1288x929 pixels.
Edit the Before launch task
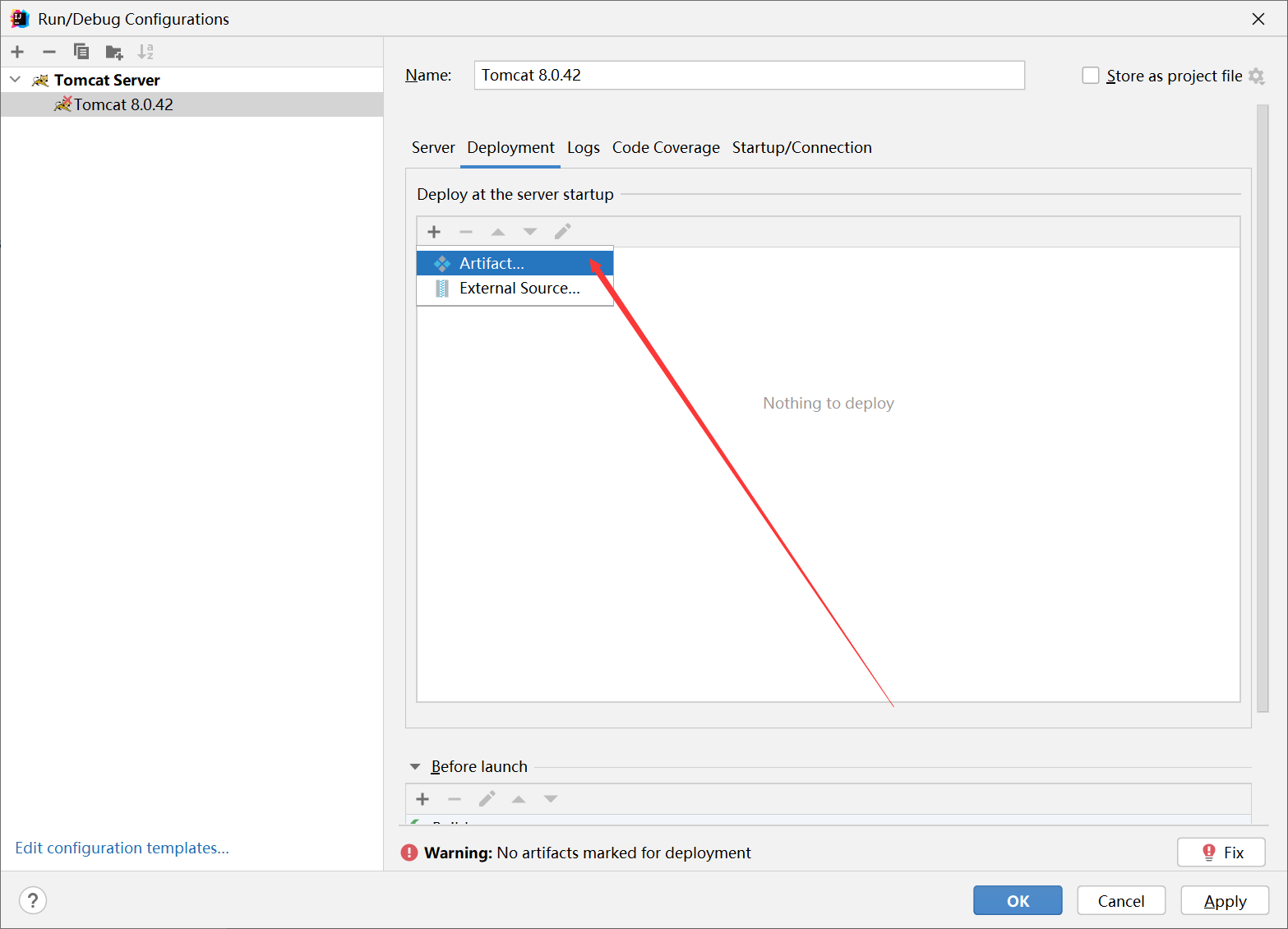(487, 799)
